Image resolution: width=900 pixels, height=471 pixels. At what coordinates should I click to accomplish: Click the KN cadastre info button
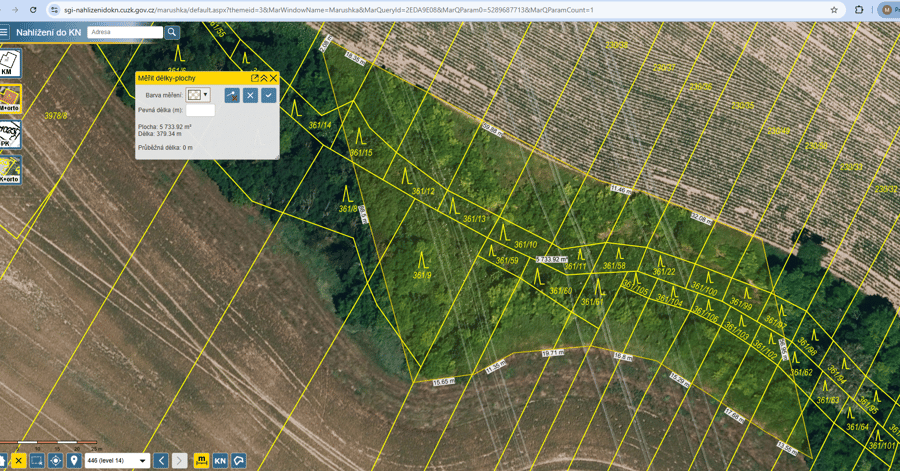pyautogui.click(x=220, y=461)
